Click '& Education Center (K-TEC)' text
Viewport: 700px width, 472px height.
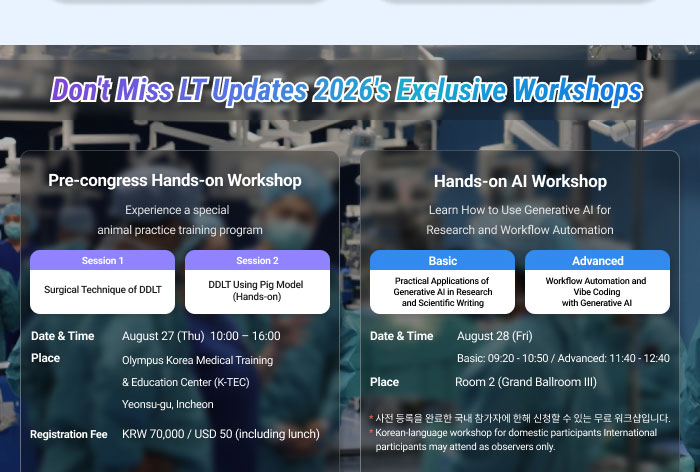(x=186, y=382)
